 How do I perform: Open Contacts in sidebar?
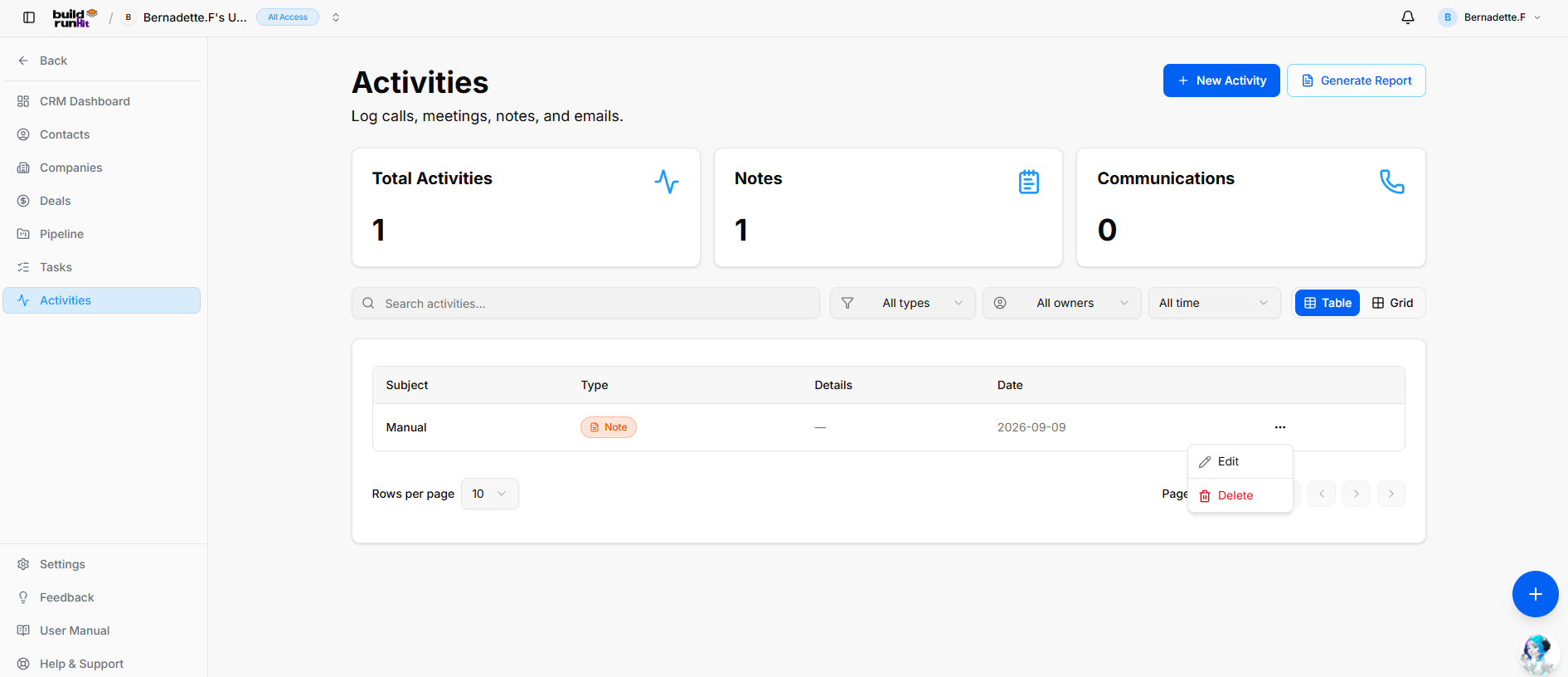[102, 134]
